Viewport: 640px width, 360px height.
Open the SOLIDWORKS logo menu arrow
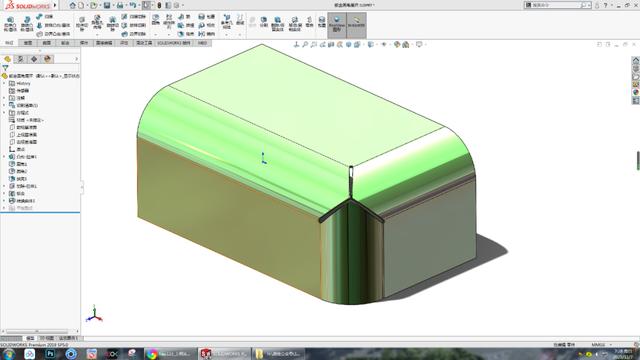[x=55, y=5]
